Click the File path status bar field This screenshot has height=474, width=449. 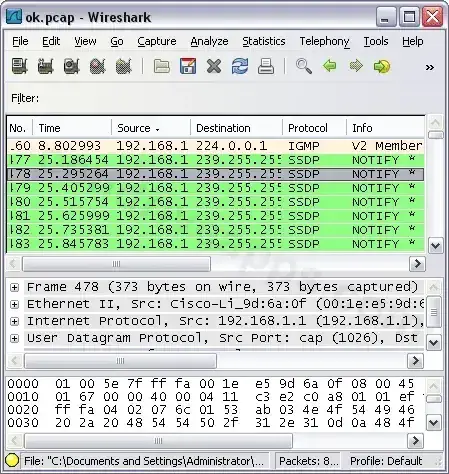coord(144,461)
